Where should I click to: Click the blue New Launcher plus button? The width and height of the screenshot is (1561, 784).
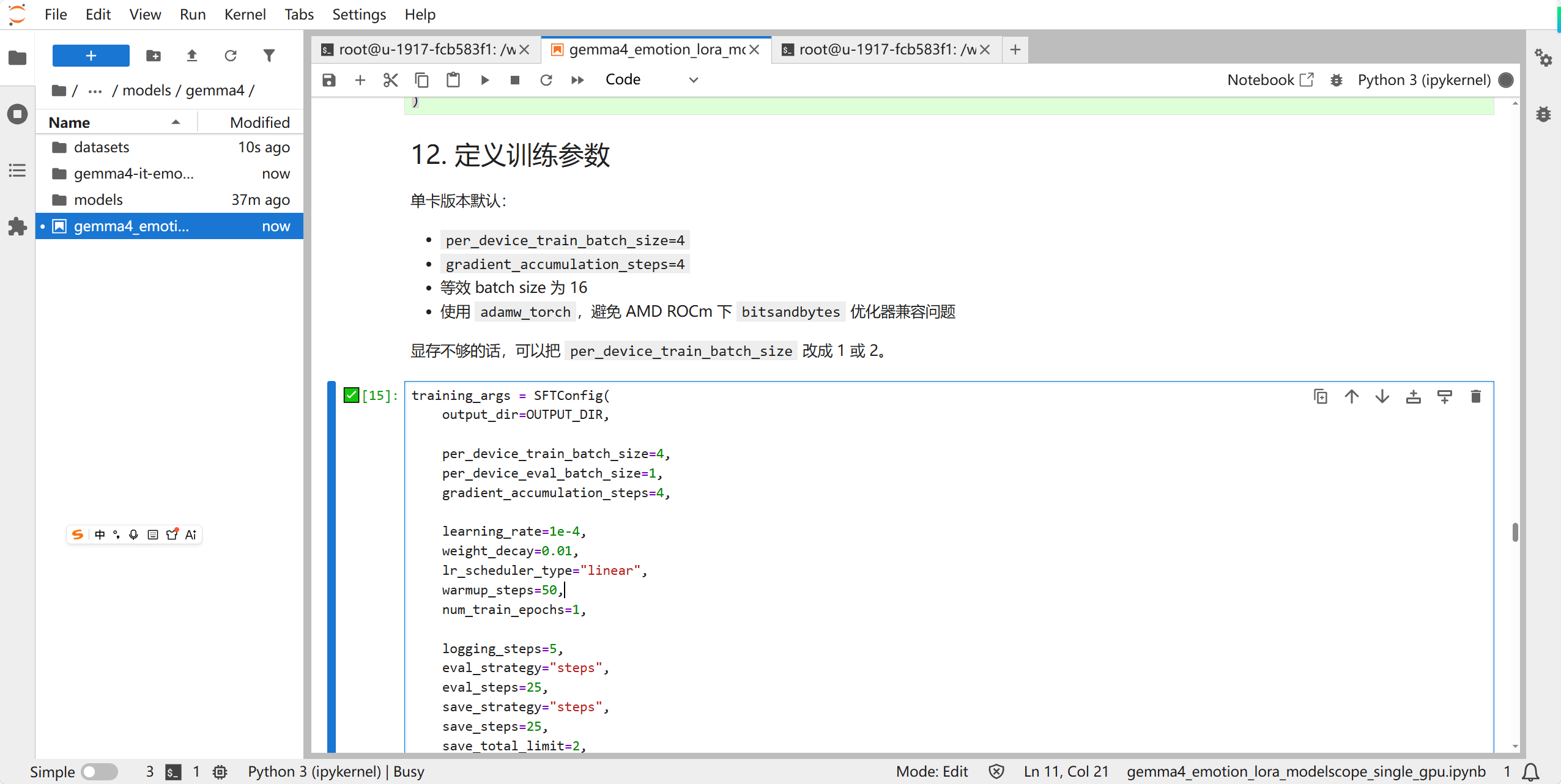coord(91,56)
